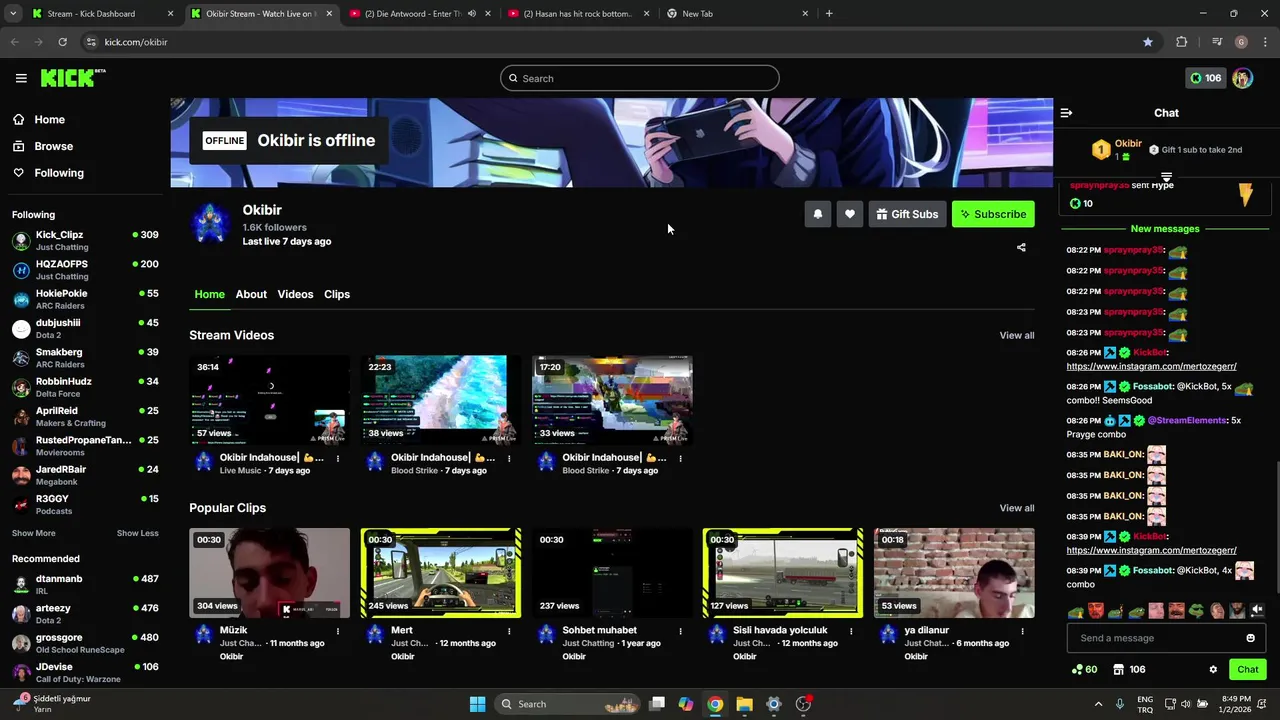Open the shop icon showing 106
The image size is (1280, 720).
point(1130,670)
